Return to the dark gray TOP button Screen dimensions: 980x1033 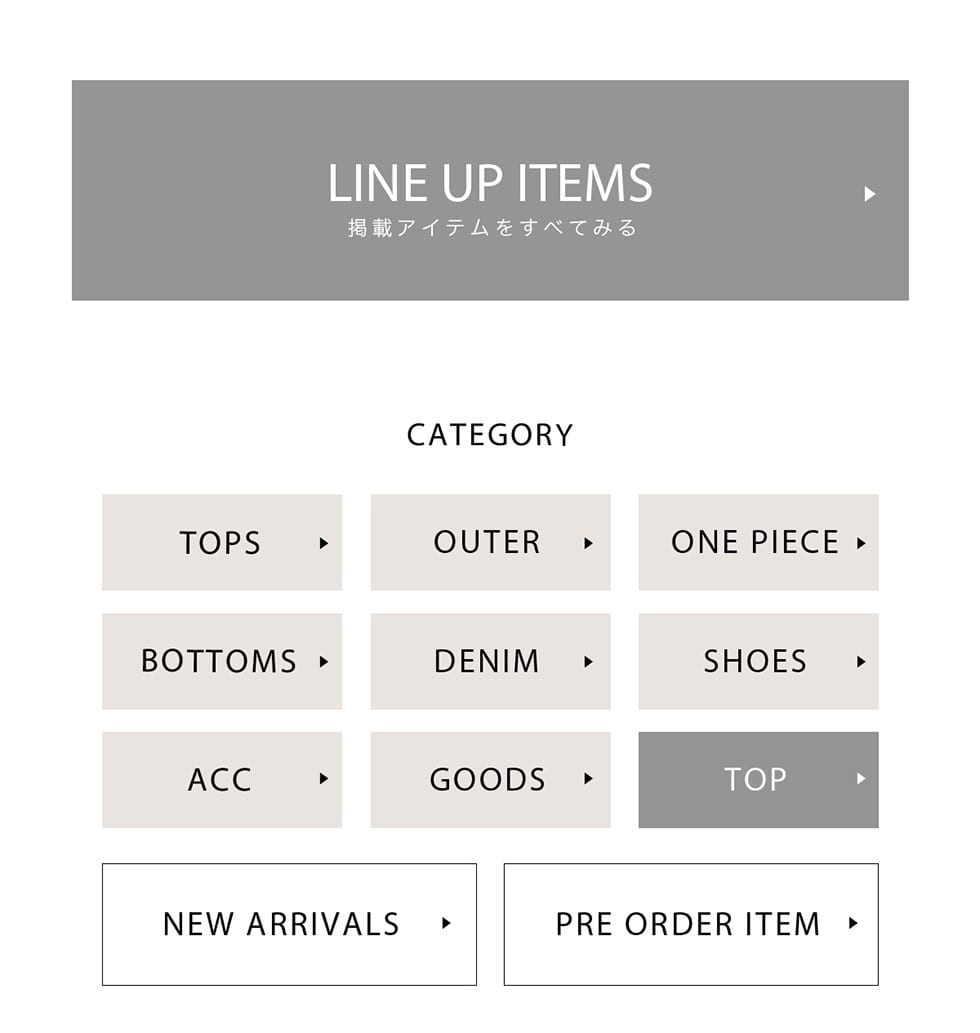(x=757, y=779)
